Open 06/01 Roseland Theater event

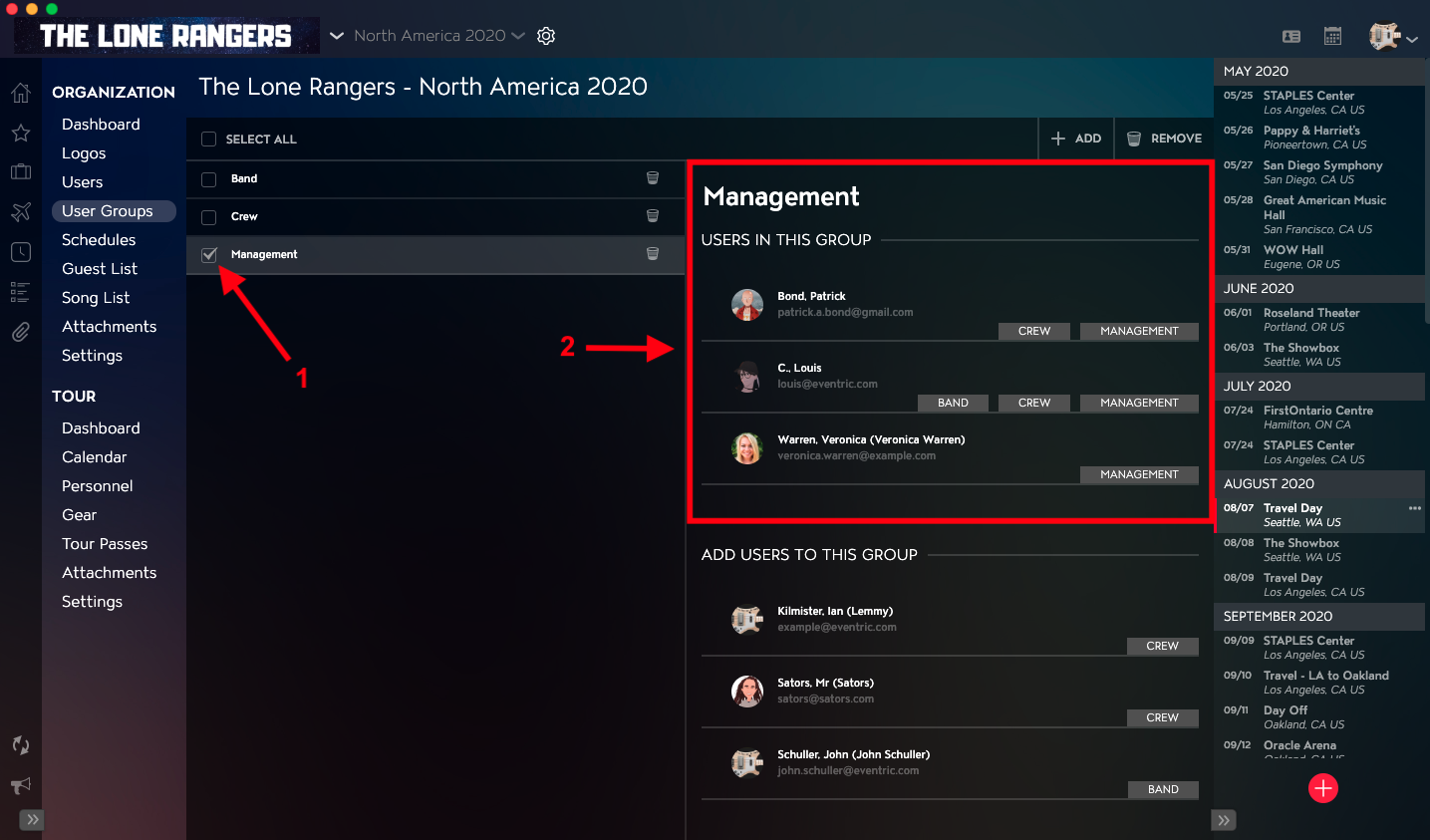(1319, 320)
